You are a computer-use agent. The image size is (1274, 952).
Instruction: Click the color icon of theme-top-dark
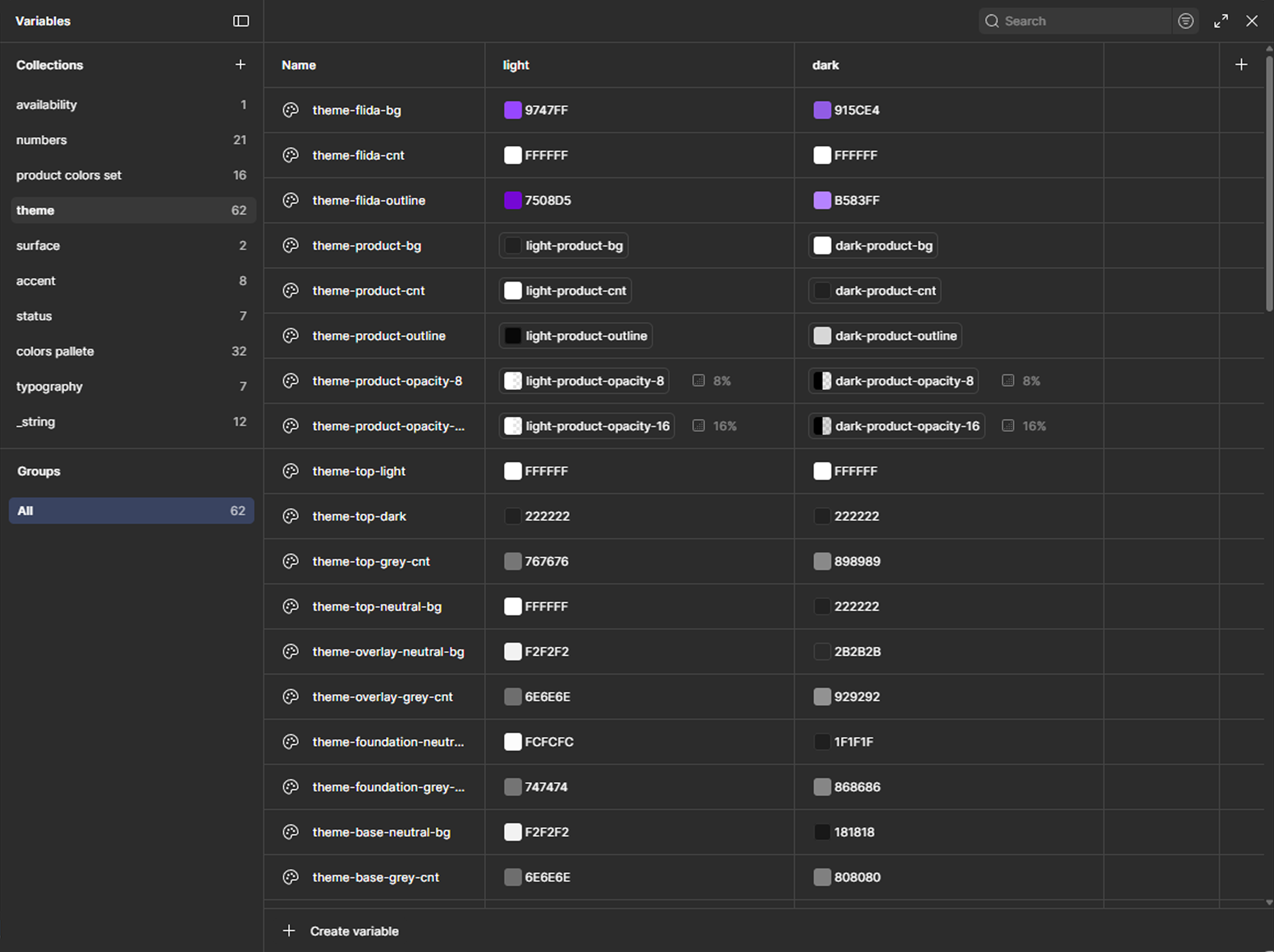pyautogui.click(x=290, y=516)
